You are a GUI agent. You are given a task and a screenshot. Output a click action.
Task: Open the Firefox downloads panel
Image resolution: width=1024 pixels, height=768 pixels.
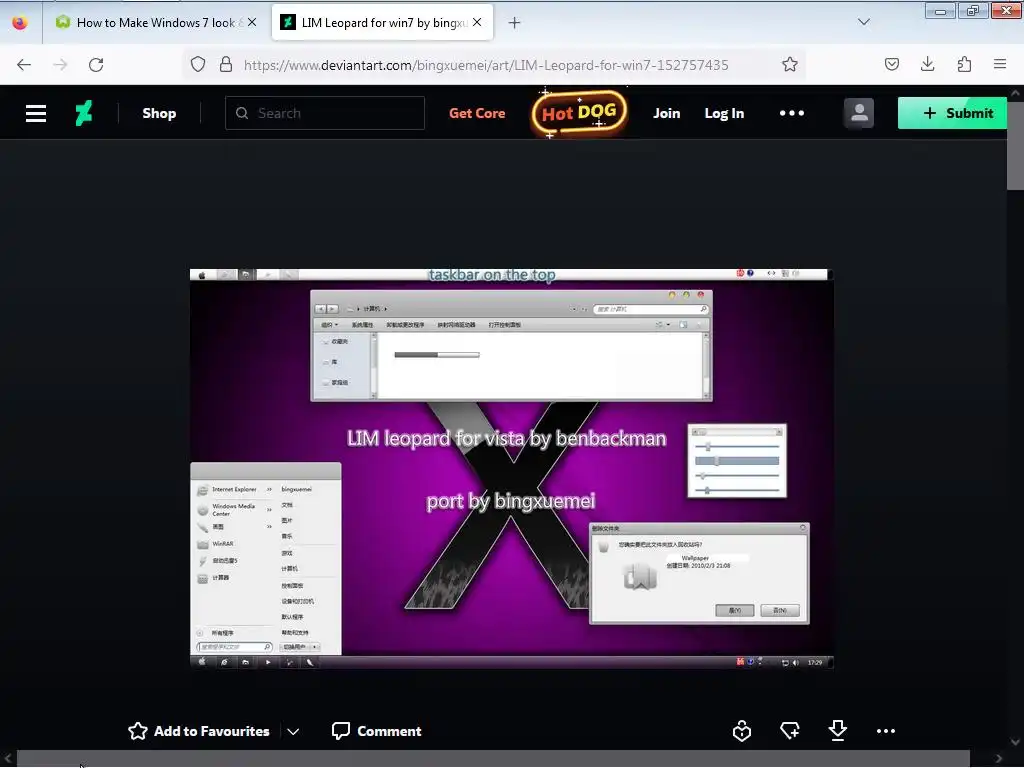(927, 64)
